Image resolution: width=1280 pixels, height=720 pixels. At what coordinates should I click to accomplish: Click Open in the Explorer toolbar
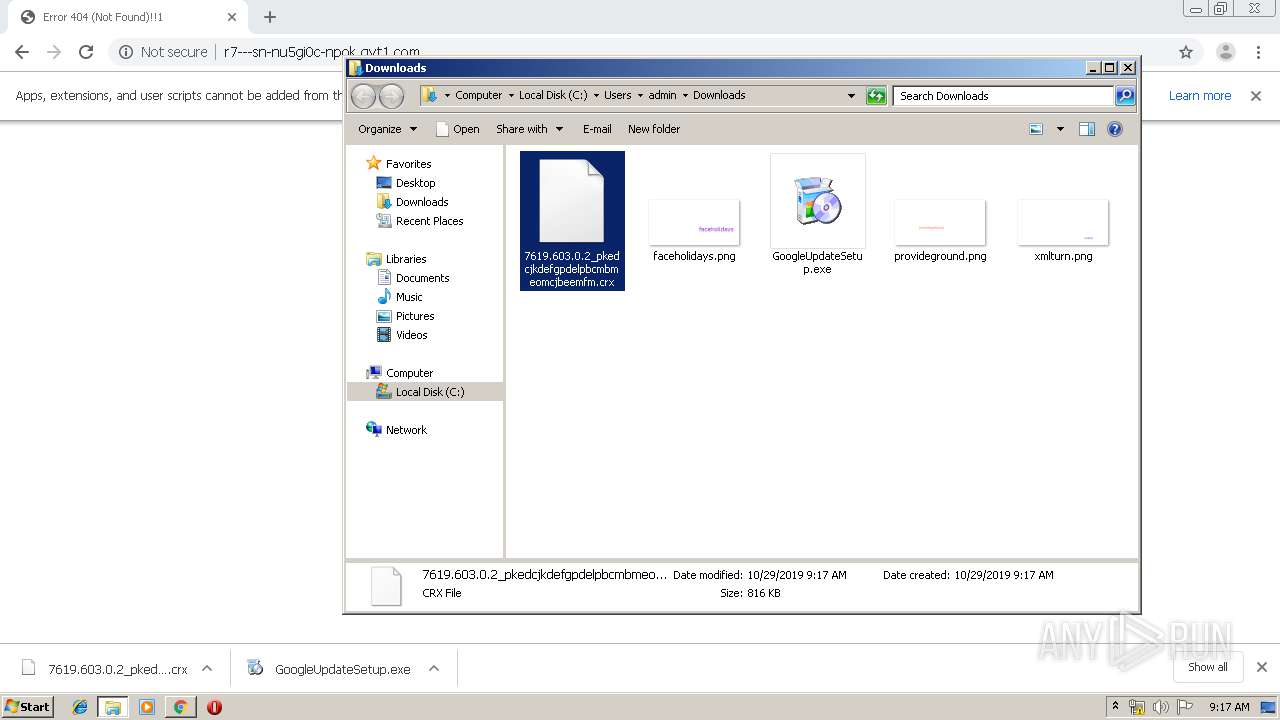click(x=457, y=129)
